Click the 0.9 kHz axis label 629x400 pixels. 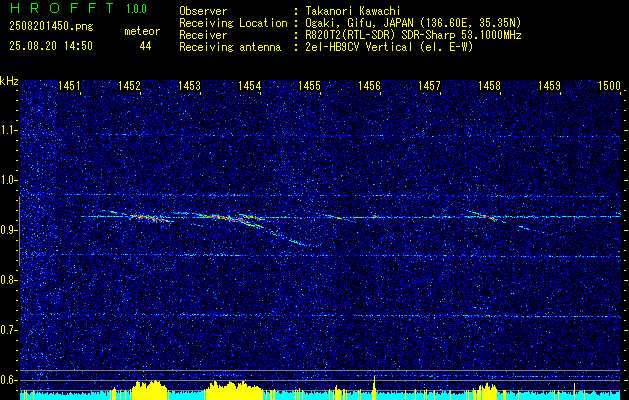click(9, 230)
